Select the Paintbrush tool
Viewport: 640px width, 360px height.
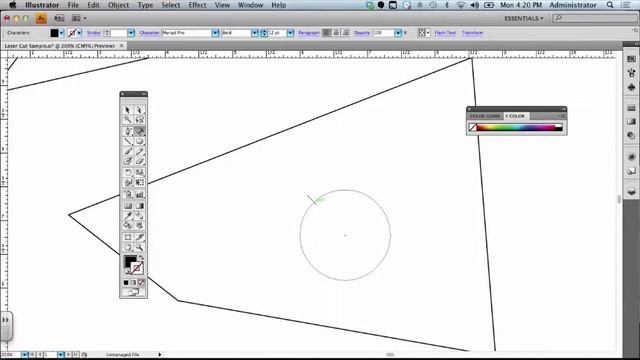coord(128,151)
